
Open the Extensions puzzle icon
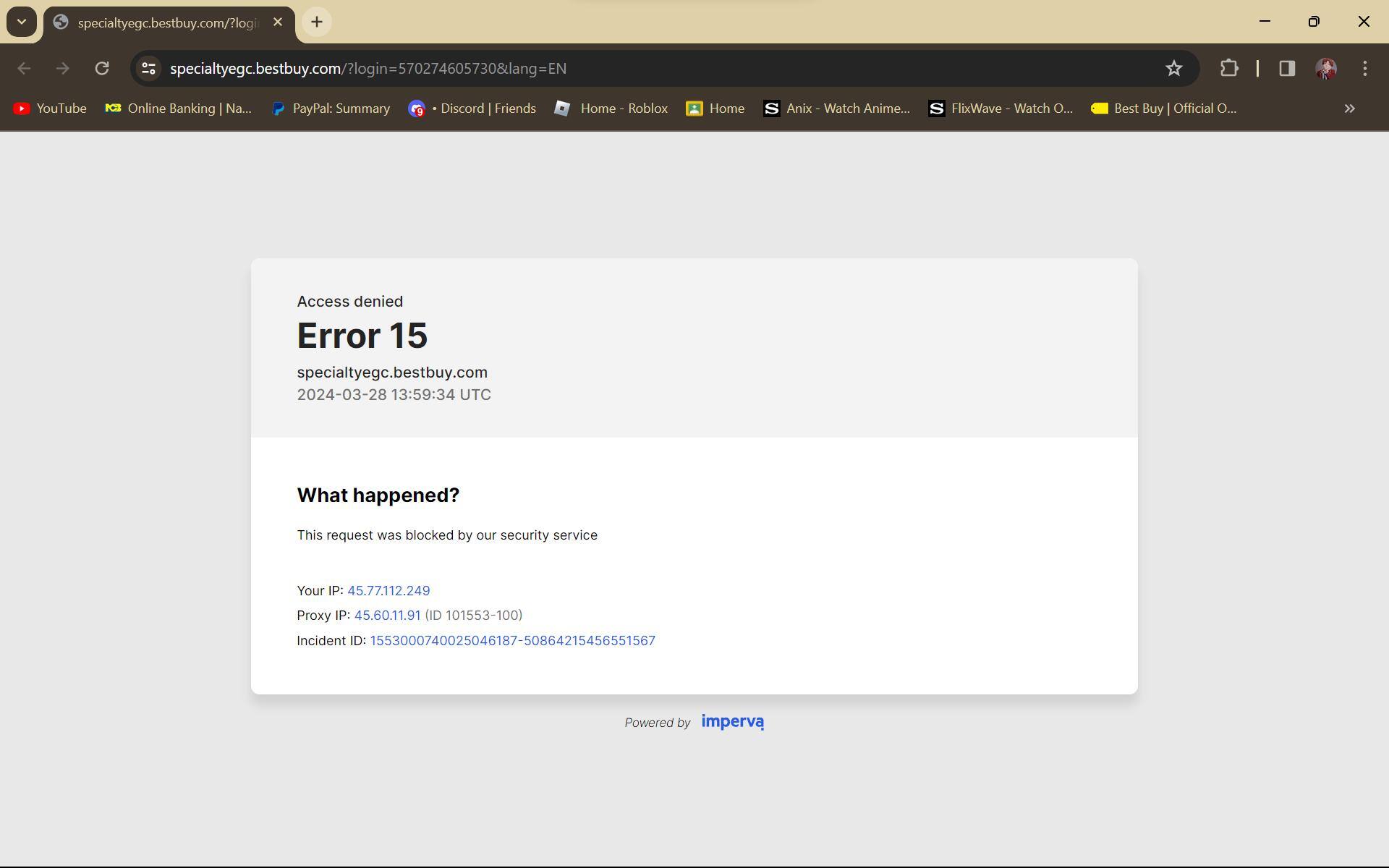[x=1228, y=68]
